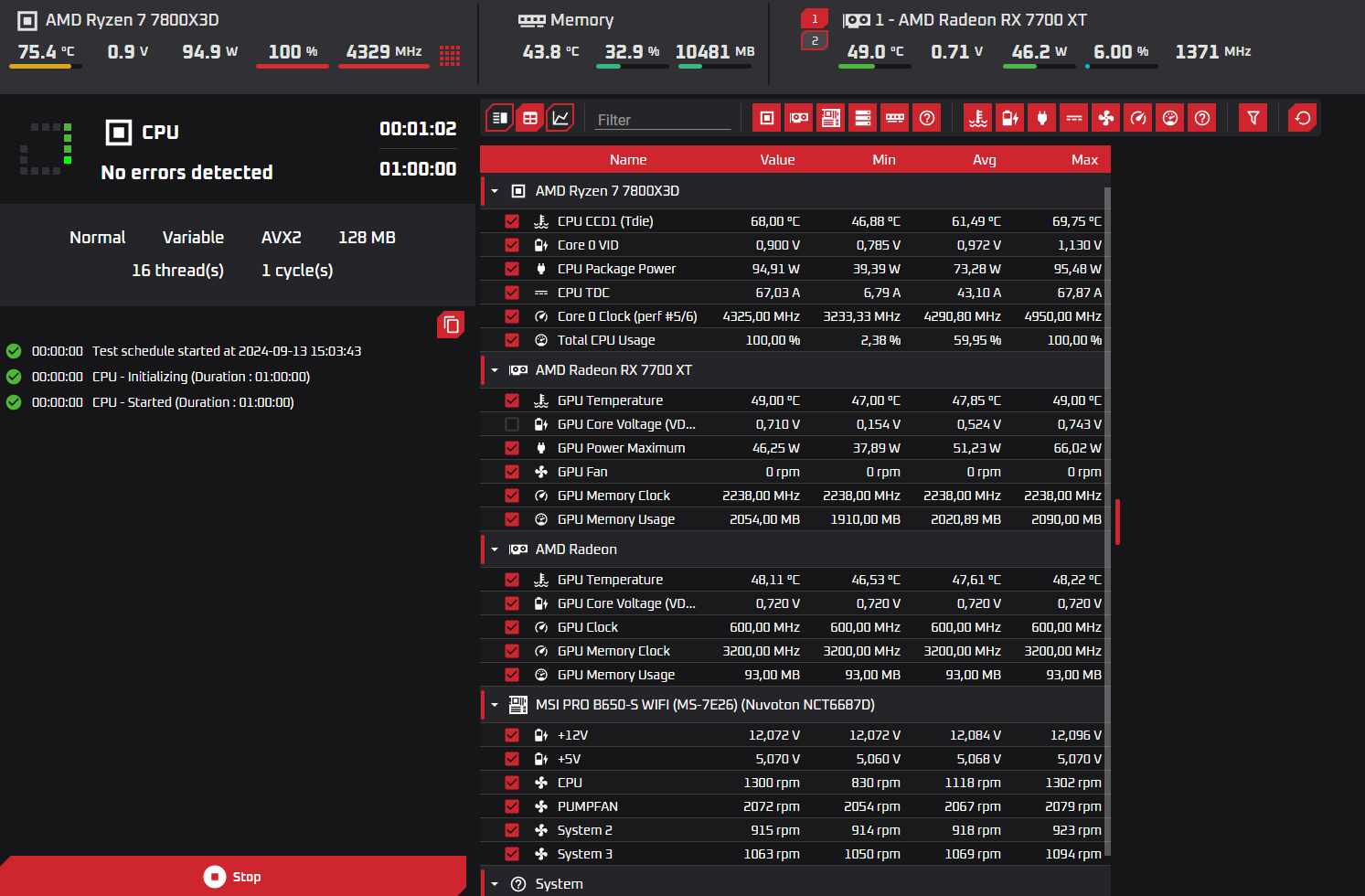Uncheck the Total CPU Usage checkbox
1365x896 pixels.
pos(512,340)
